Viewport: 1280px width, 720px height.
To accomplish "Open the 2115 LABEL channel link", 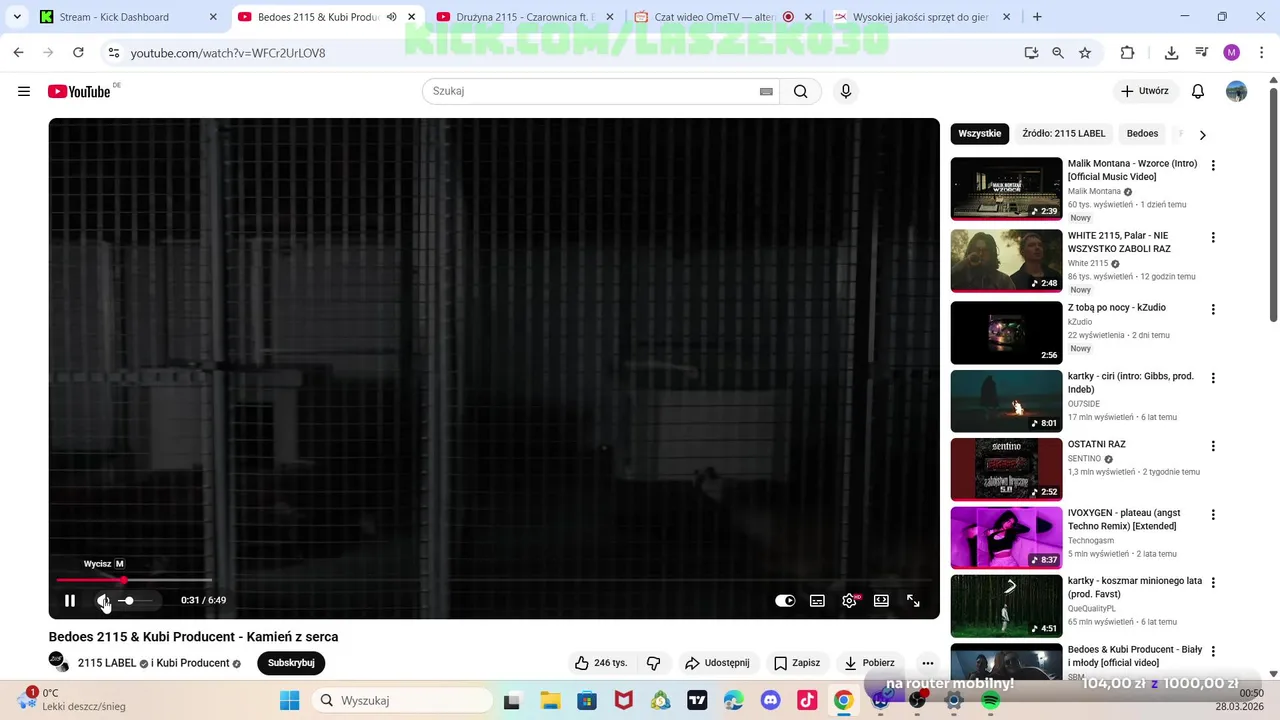I will coord(107,663).
